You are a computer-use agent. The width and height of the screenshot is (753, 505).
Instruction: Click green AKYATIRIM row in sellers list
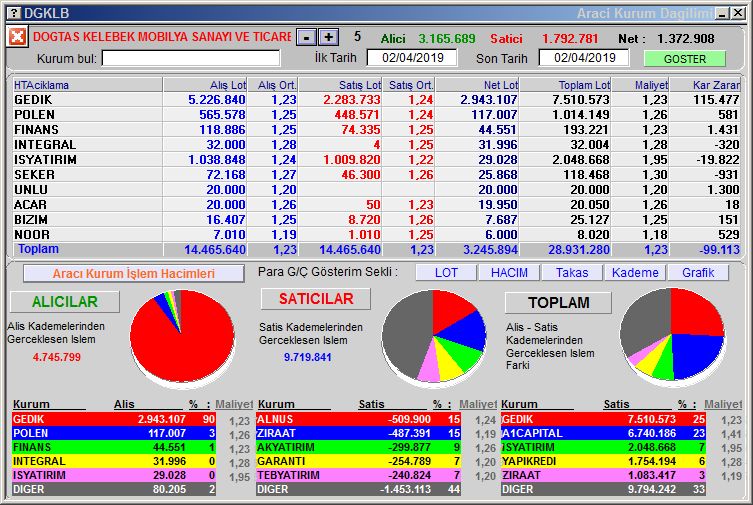(x=359, y=447)
